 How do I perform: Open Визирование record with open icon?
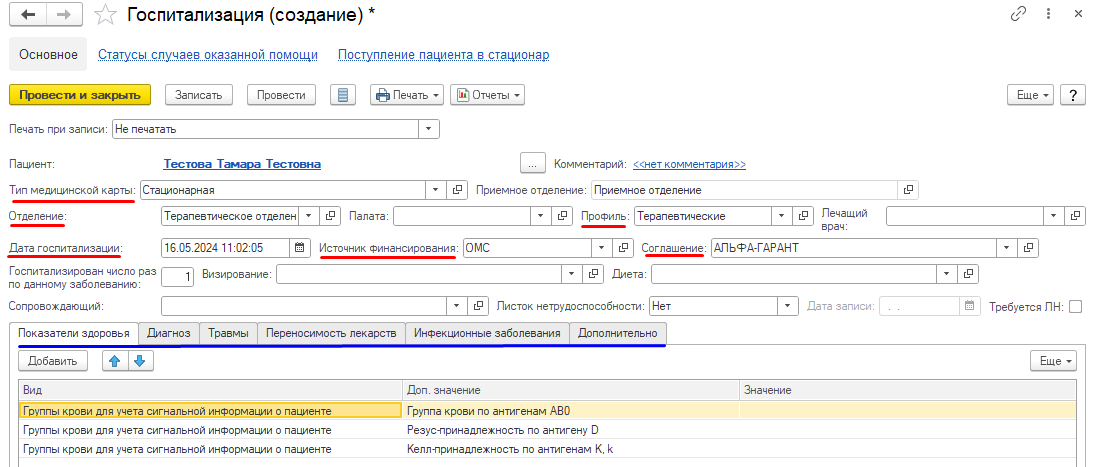pyautogui.click(x=594, y=274)
